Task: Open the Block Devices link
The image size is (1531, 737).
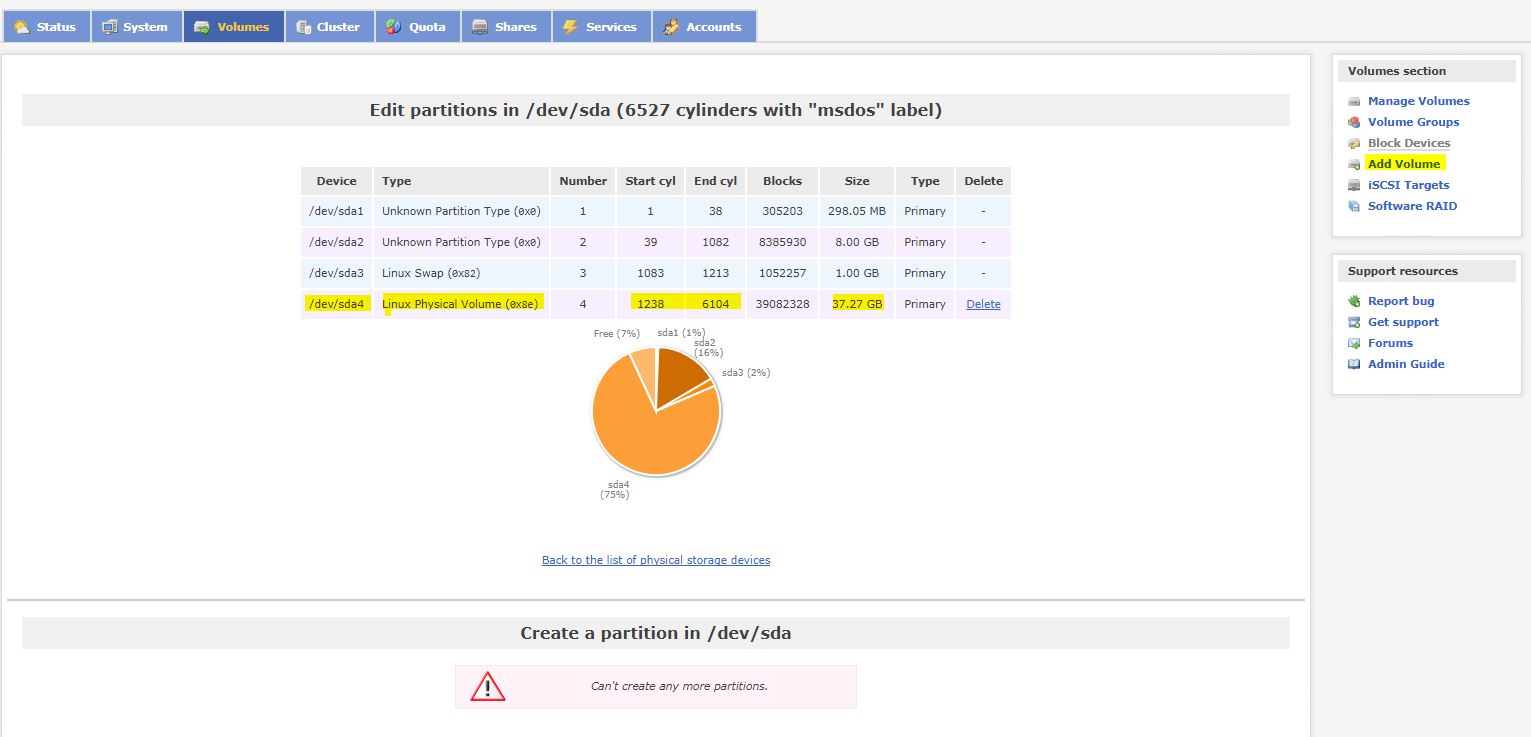Action: pos(1408,143)
